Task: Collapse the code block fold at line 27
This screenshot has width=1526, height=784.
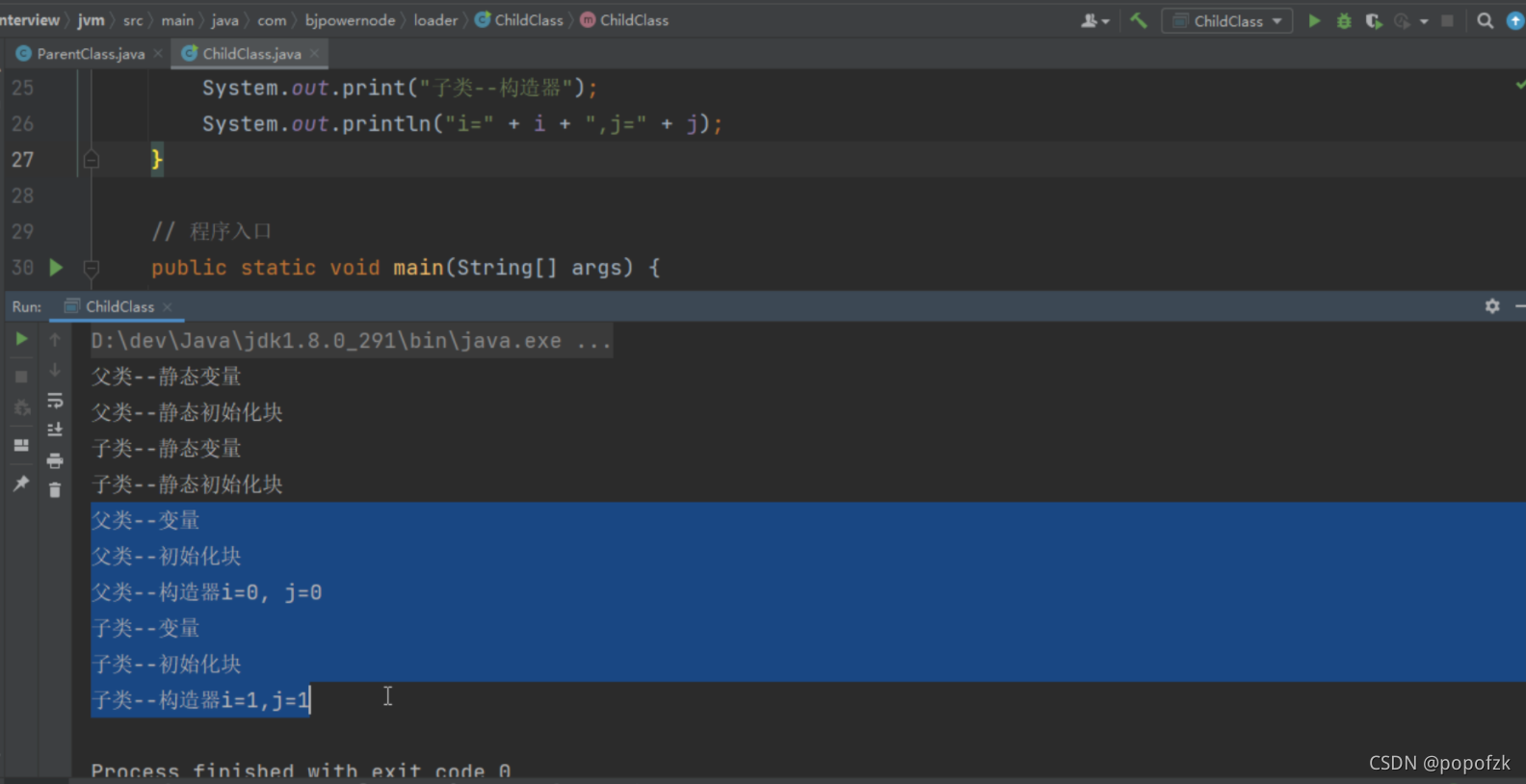Action: [x=92, y=160]
